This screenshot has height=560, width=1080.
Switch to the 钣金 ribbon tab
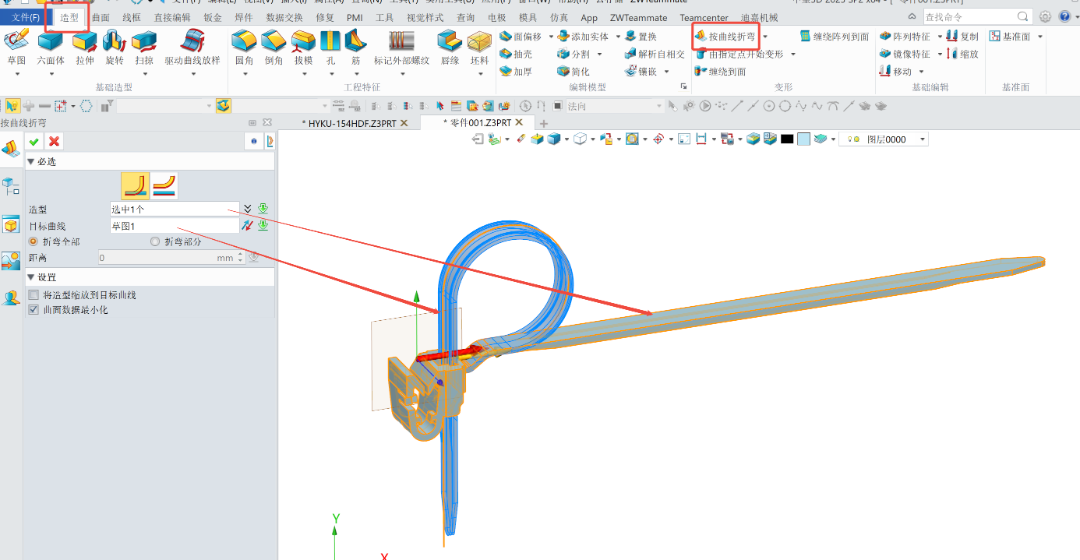point(213,17)
